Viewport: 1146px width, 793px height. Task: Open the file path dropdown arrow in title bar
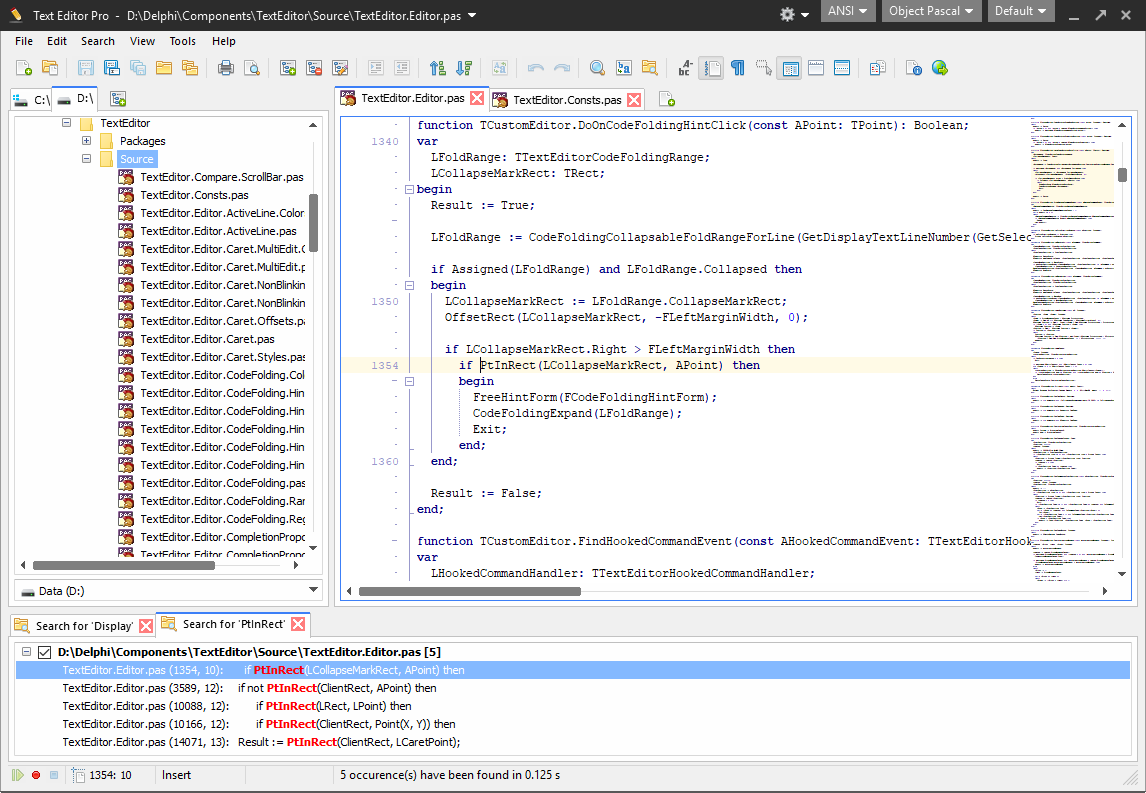coord(472,15)
